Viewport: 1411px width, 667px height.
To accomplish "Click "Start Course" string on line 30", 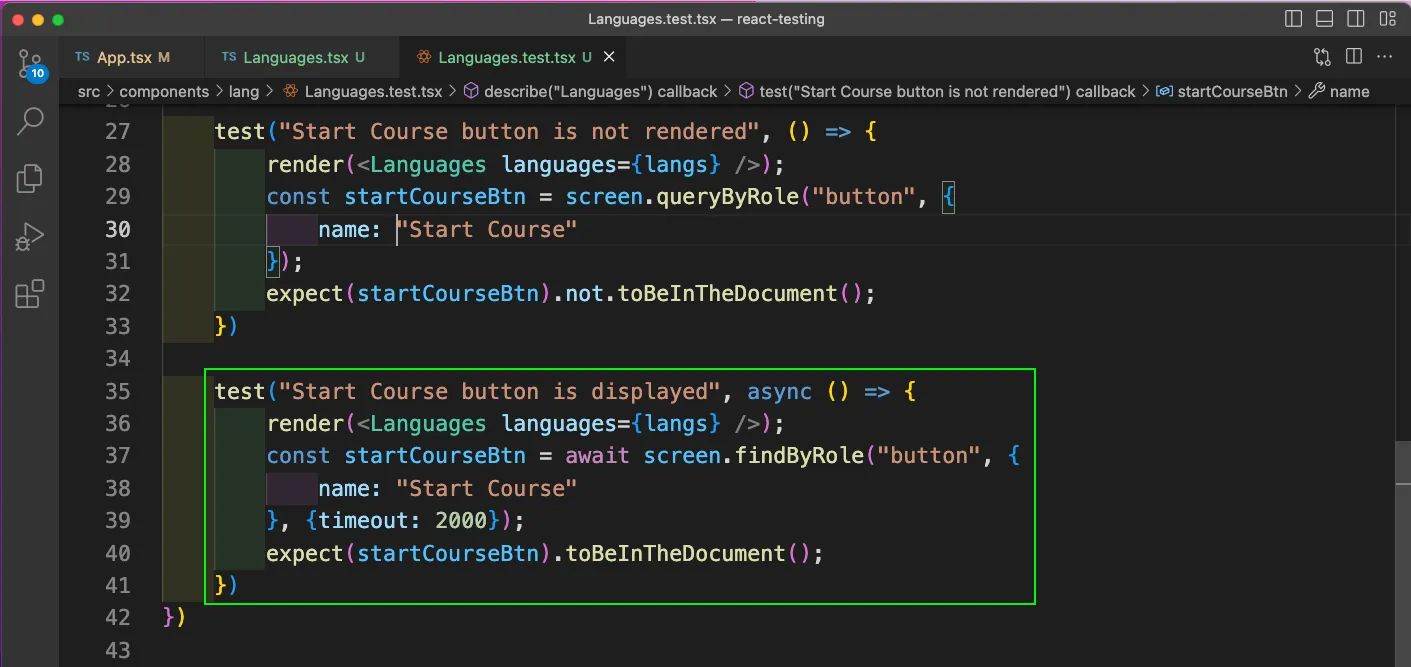I will [487, 229].
